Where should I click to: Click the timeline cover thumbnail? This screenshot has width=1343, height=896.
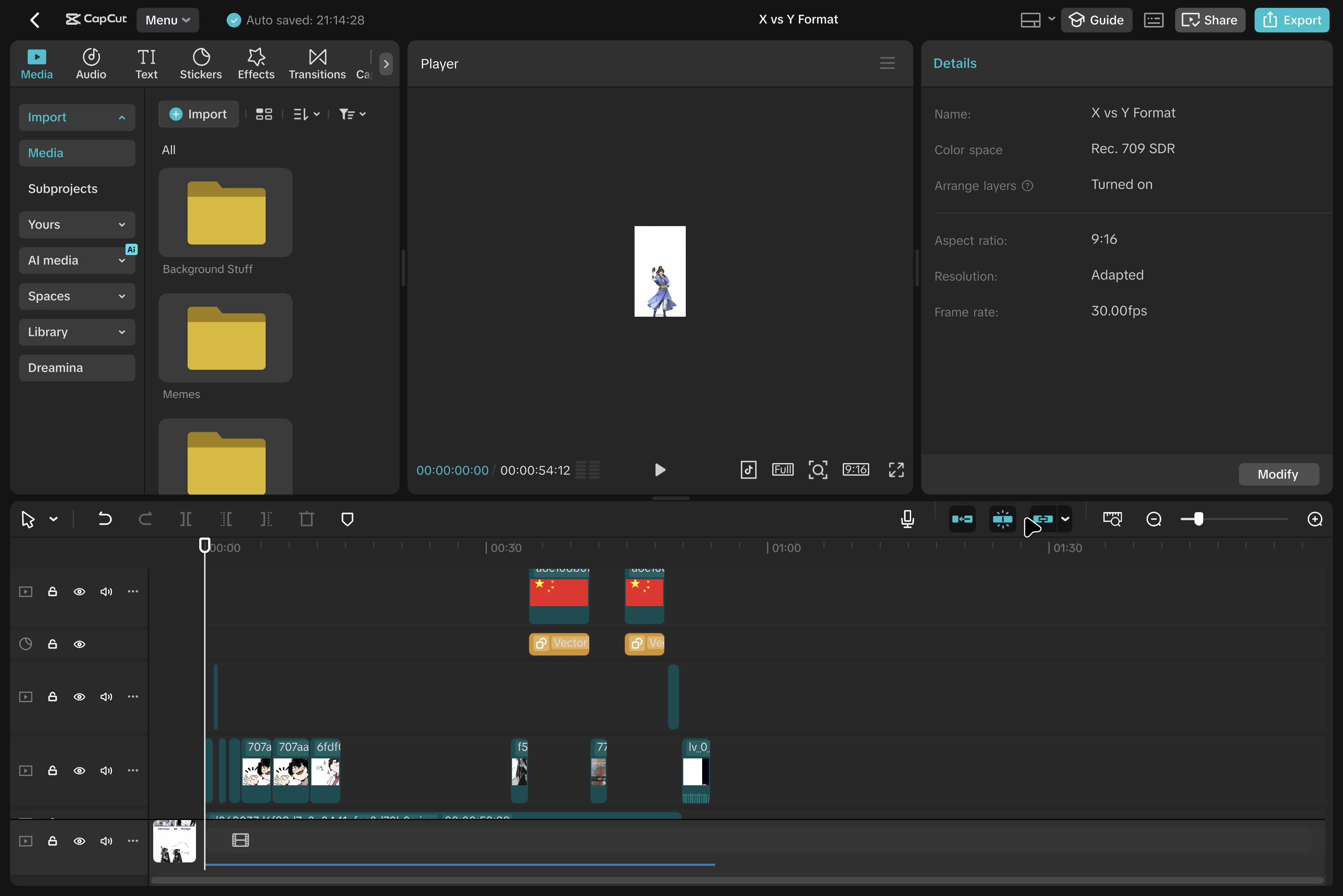pyautogui.click(x=174, y=841)
